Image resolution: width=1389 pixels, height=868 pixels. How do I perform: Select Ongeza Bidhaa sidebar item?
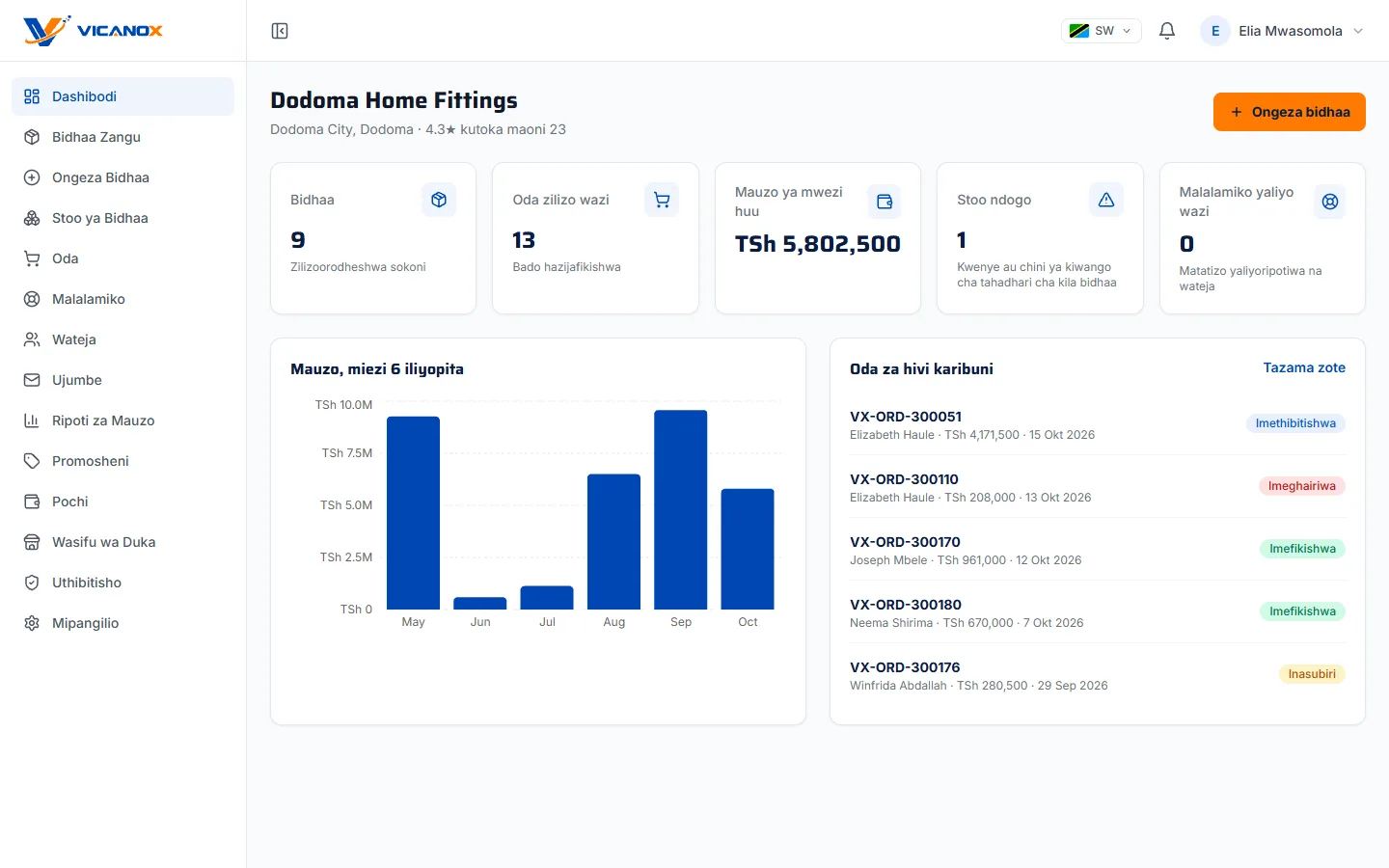click(123, 177)
